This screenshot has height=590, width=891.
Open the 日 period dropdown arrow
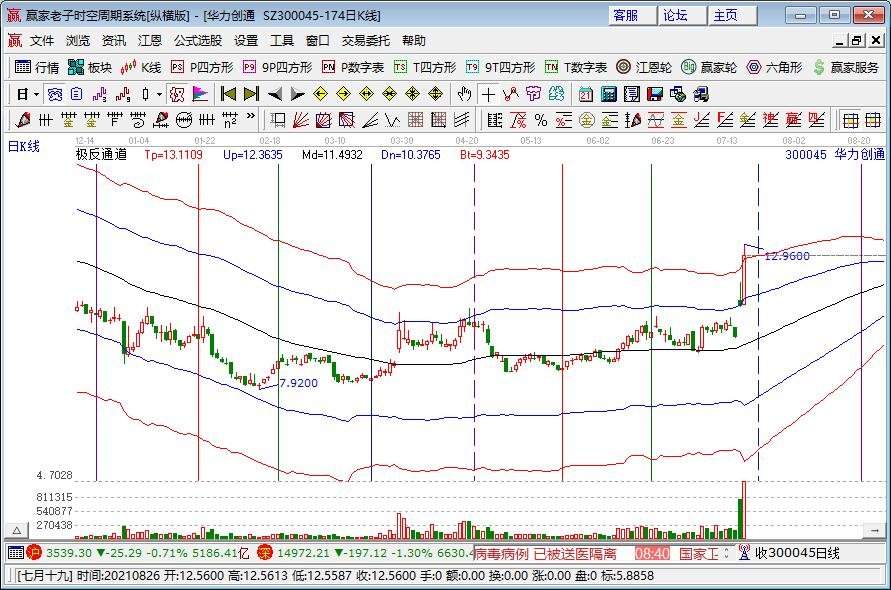[36, 94]
